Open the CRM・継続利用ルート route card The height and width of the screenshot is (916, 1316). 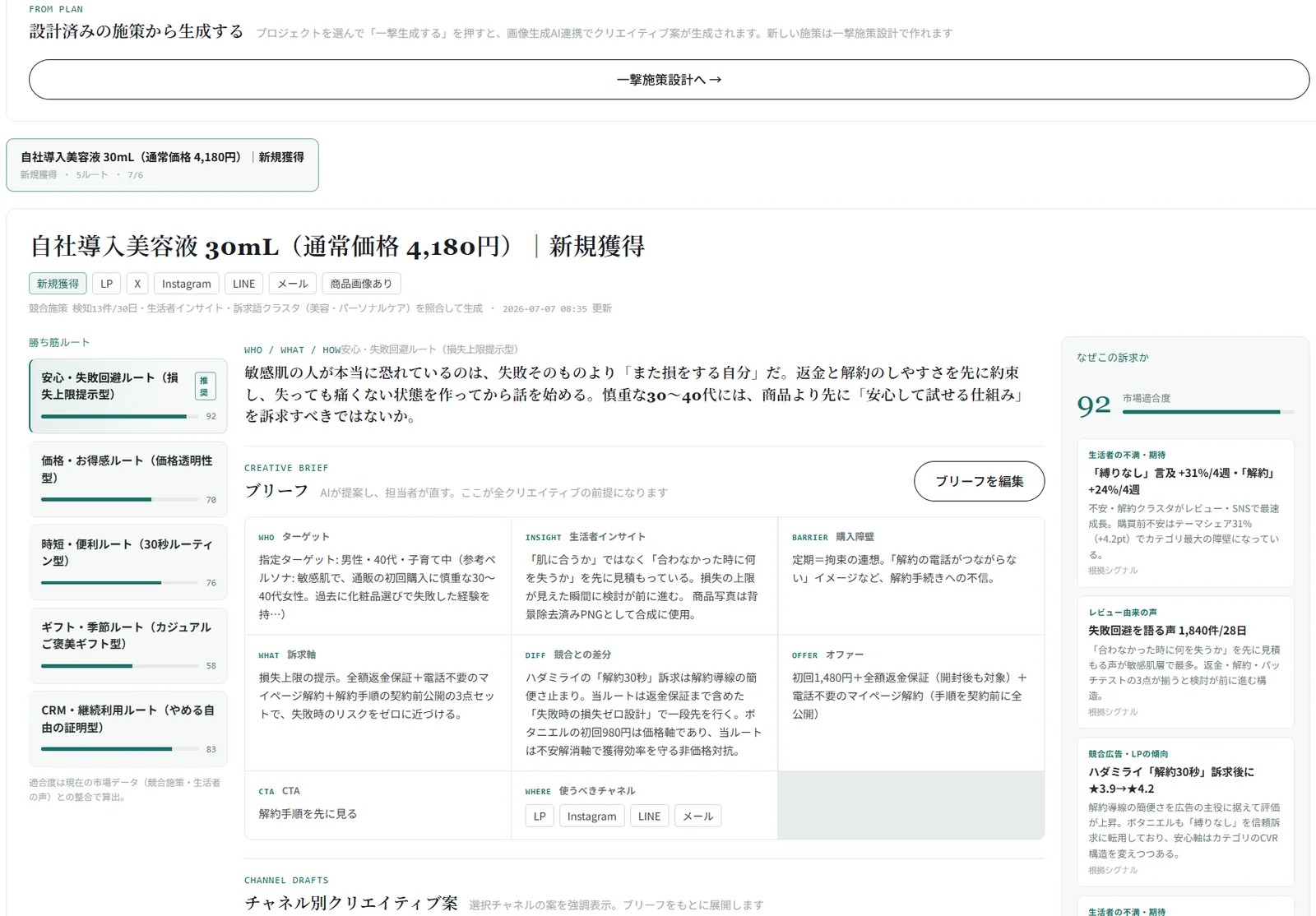[128, 728]
